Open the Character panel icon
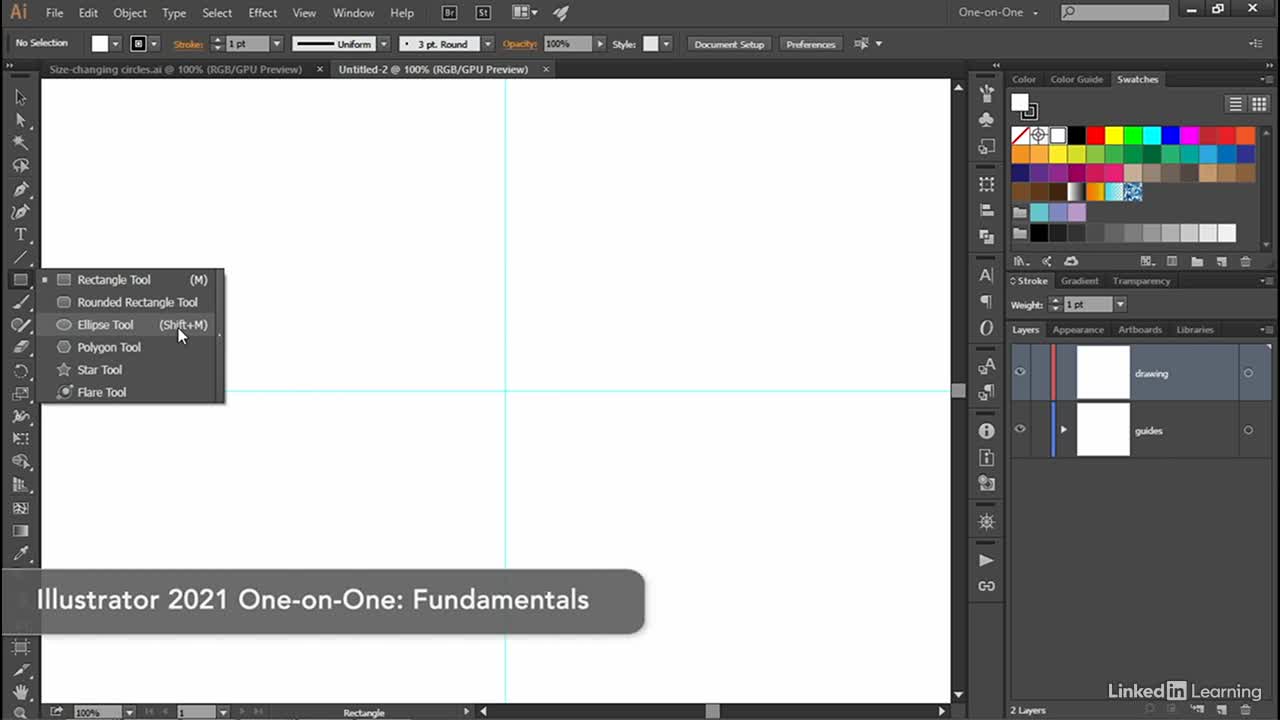Image resolution: width=1280 pixels, height=720 pixels. click(x=987, y=275)
